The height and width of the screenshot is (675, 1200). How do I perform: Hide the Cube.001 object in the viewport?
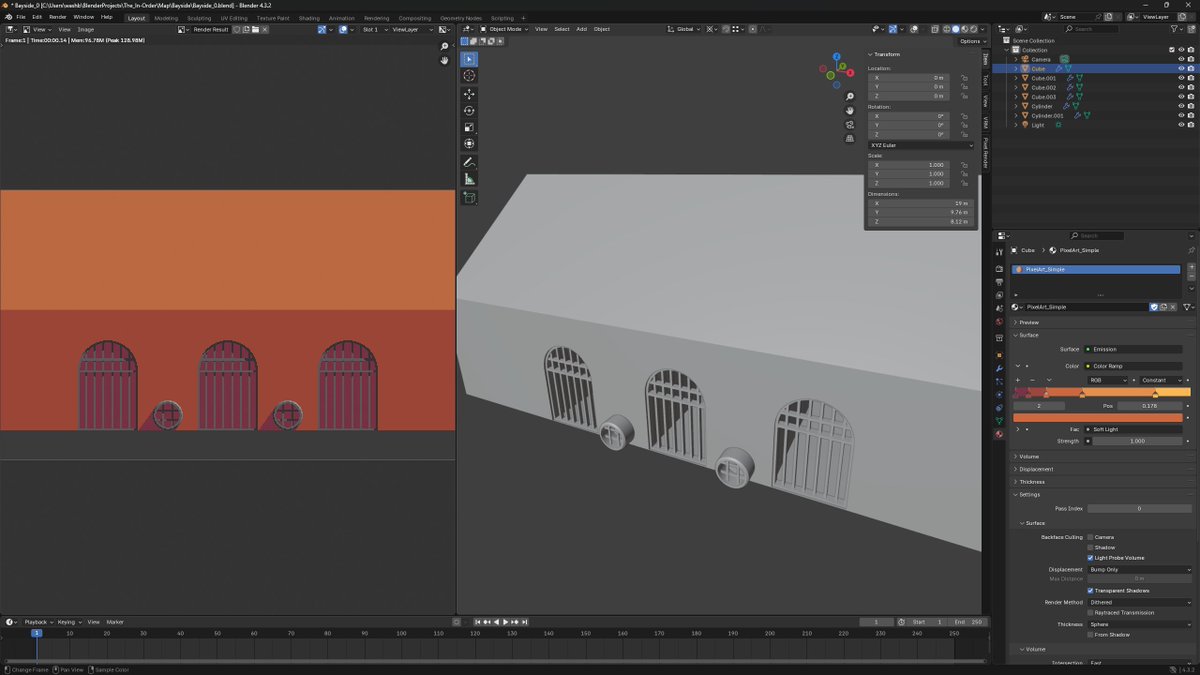click(1181, 78)
